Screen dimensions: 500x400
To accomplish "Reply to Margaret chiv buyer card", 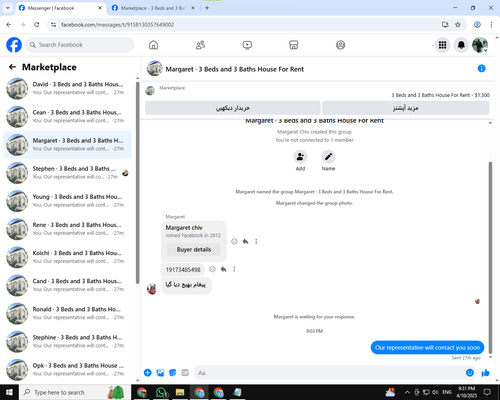I will 245,241.
